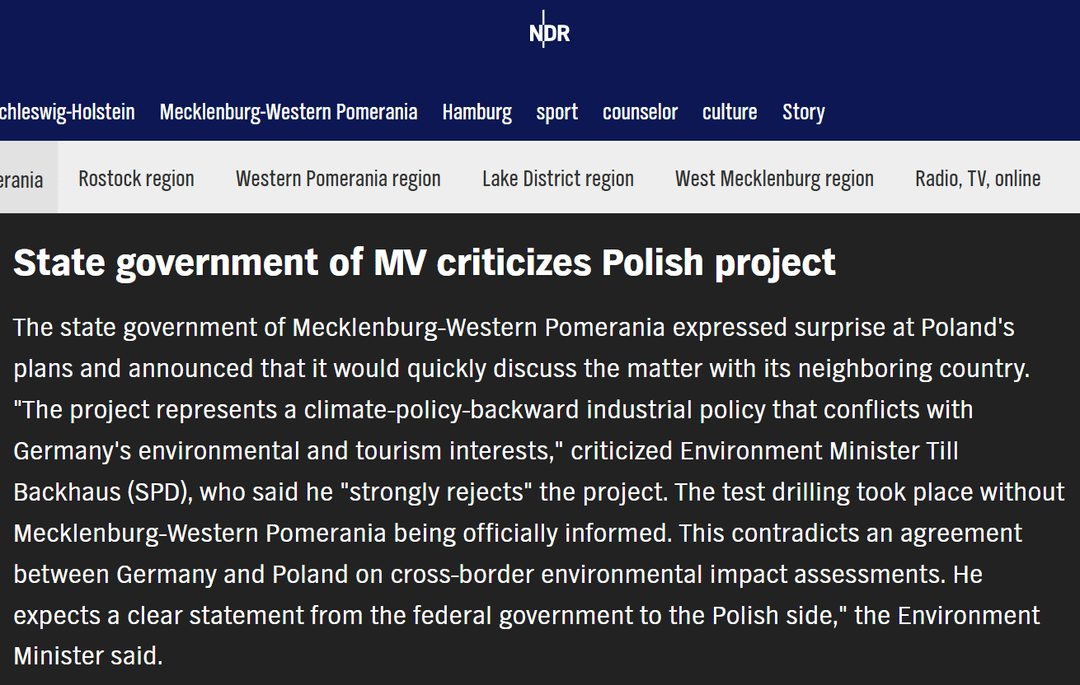The image size is (1080, 685).
Task: Open the NDR logo home link
Action: (549, 30)
